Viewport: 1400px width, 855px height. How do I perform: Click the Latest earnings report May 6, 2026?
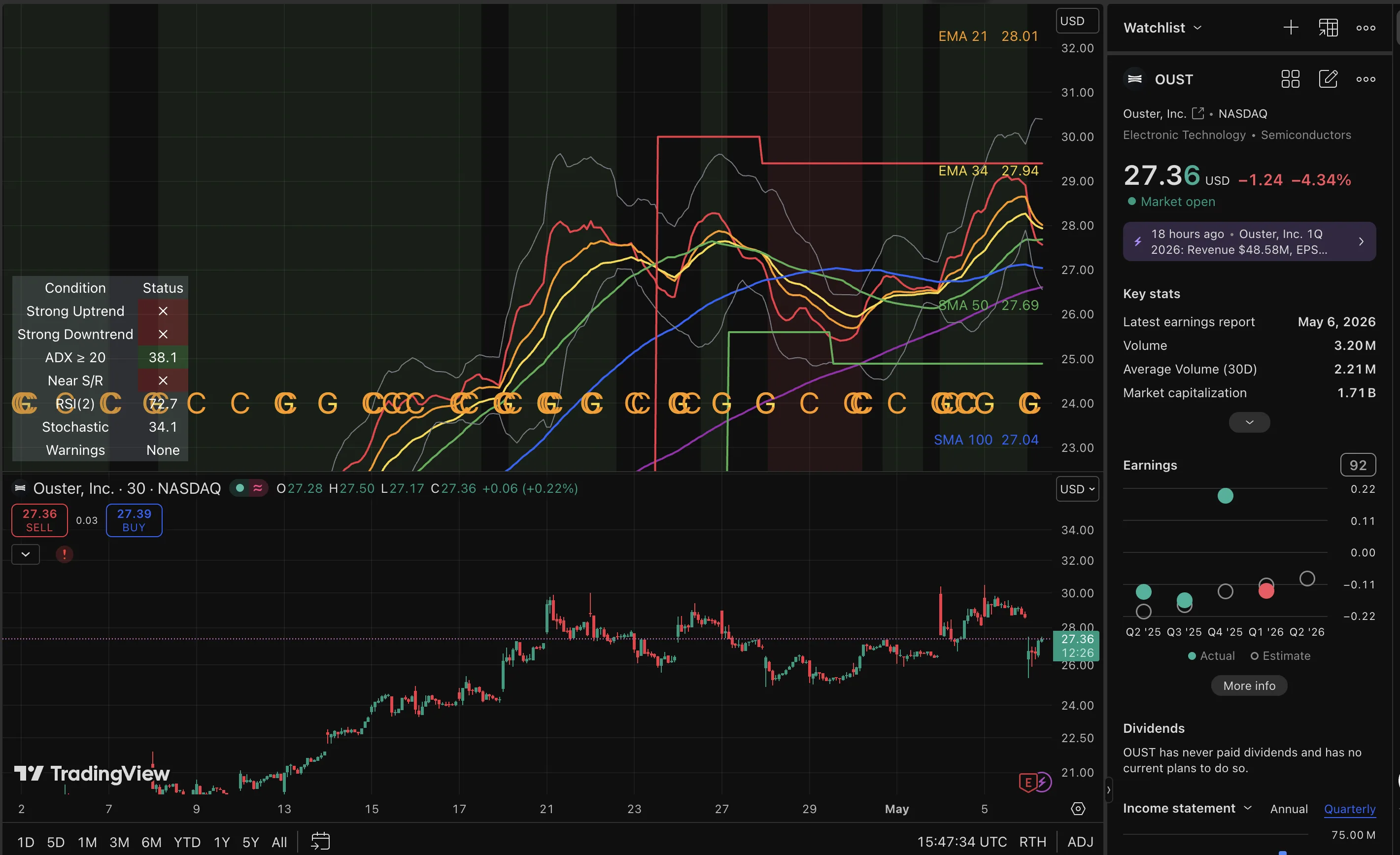pyautogui.click(x=1249, y=321)
